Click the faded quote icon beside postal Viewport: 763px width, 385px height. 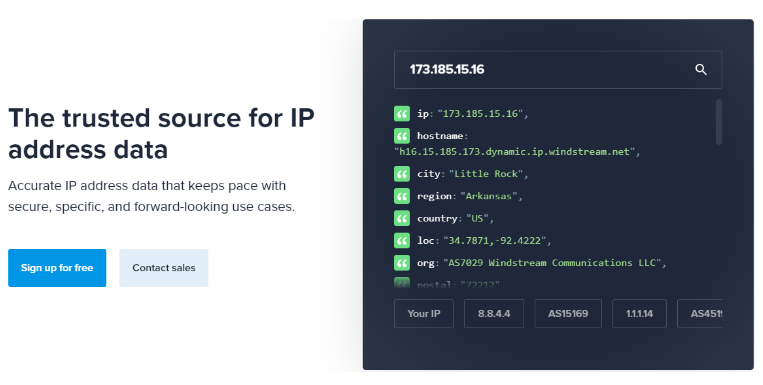point(402,283)
